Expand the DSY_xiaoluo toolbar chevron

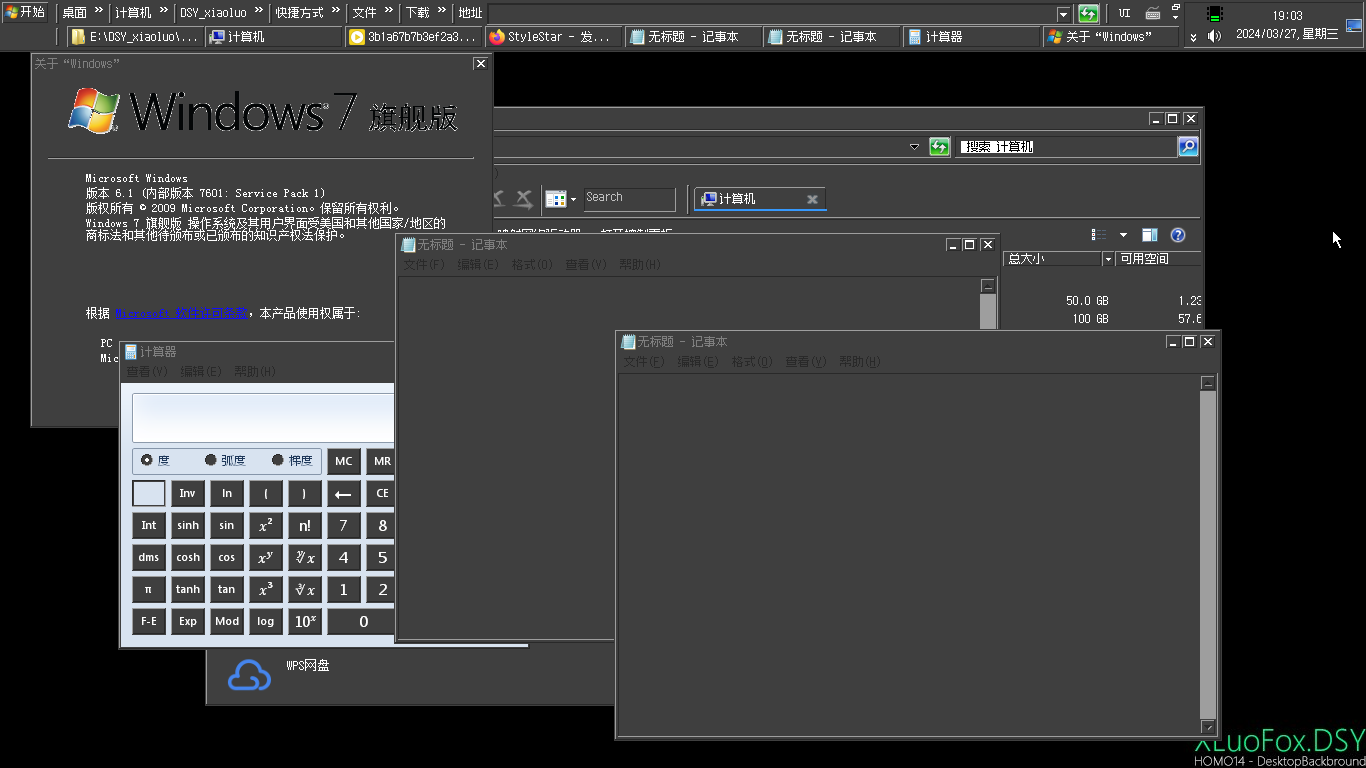coord(259,12)
